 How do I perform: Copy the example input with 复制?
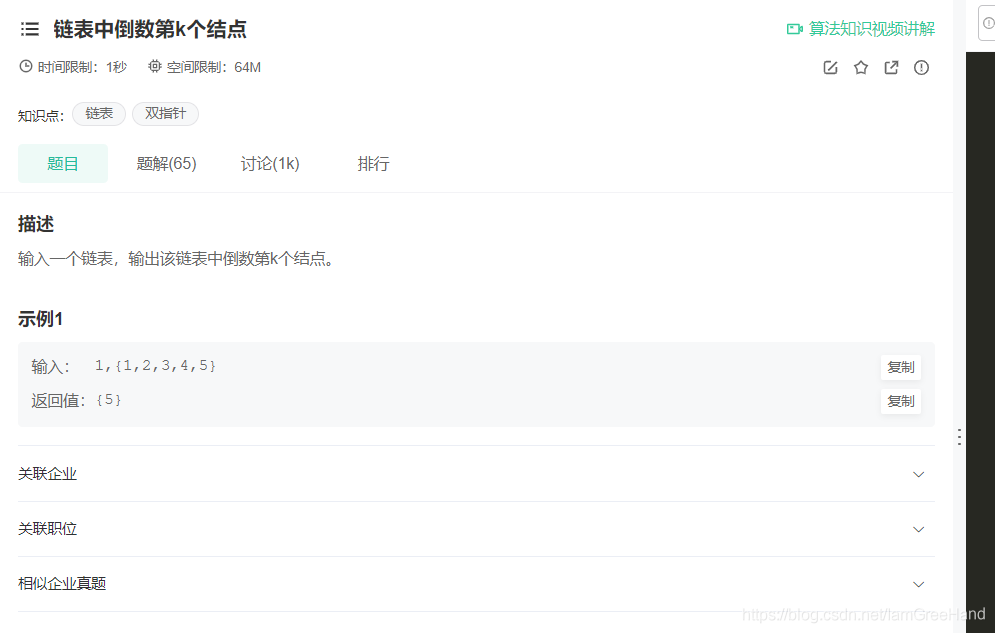coord(900,367)
